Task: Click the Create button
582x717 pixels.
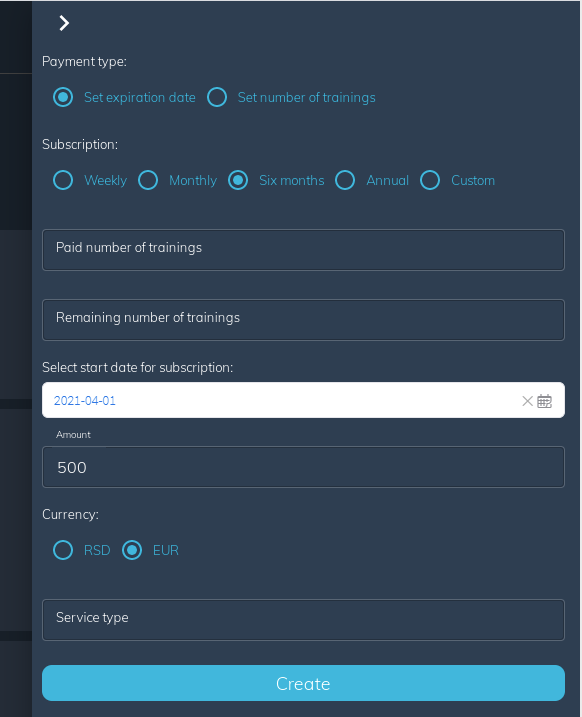Action: click(x=303, y=683)
